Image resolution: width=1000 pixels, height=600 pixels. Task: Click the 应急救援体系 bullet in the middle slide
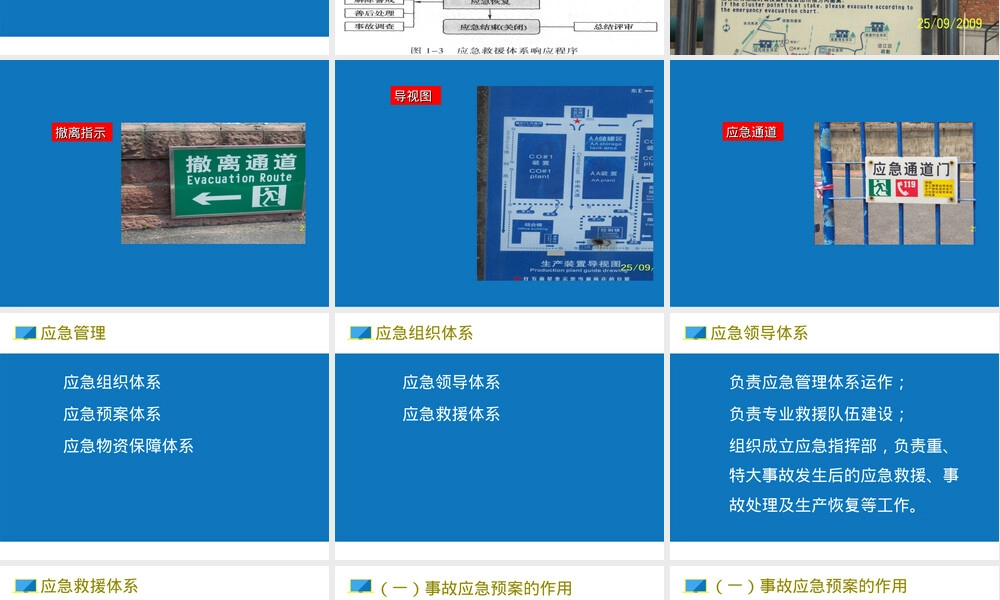[451, 414]
